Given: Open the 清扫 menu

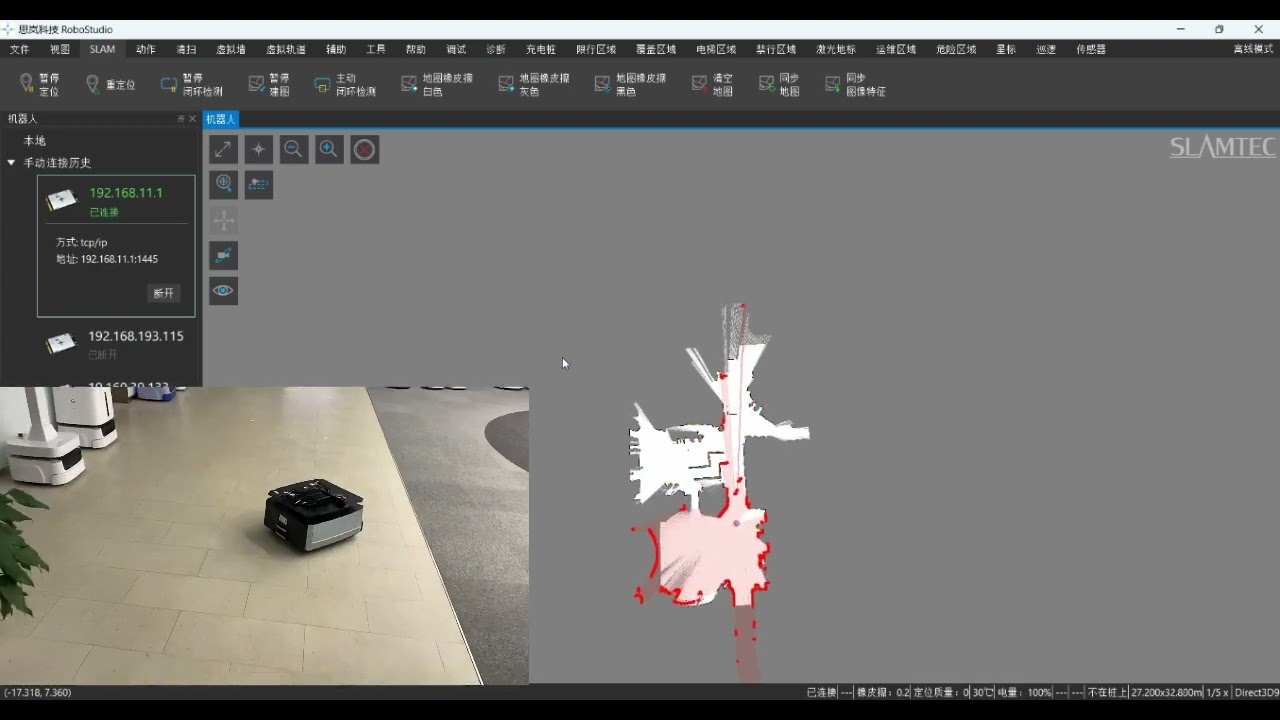Looking at the screenshot, I should 186,49.
